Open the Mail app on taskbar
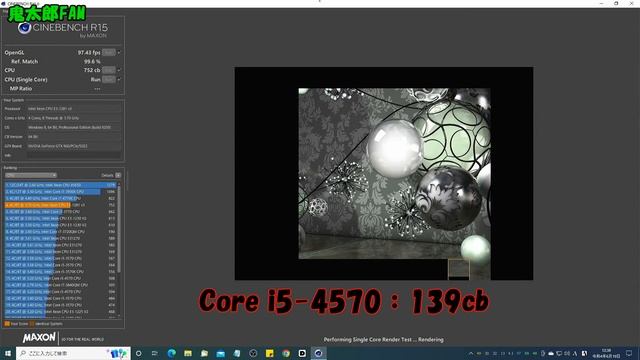The height and width of the screenshot is (360, 640). (220, 353)
